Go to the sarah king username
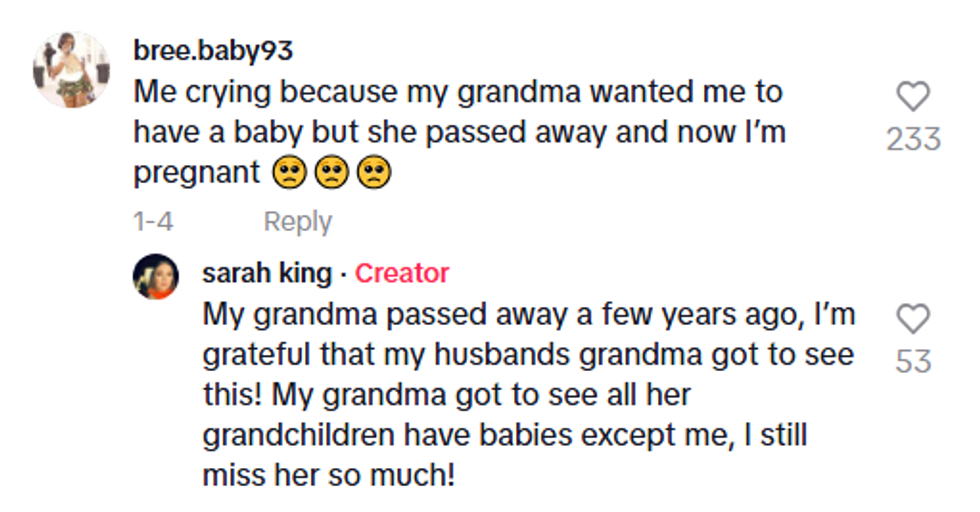The image size is (980, 512). point(267,273)
